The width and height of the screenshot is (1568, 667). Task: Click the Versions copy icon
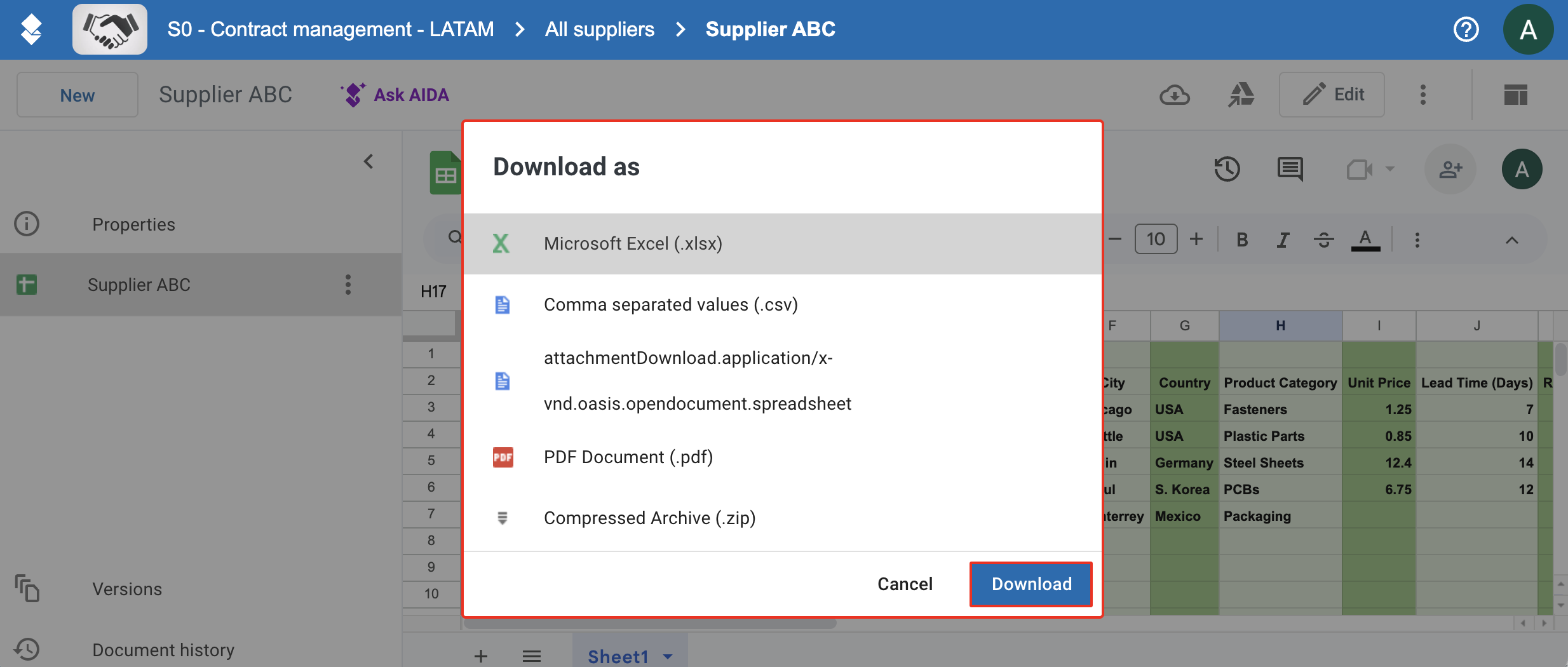[x=27, y=588]
